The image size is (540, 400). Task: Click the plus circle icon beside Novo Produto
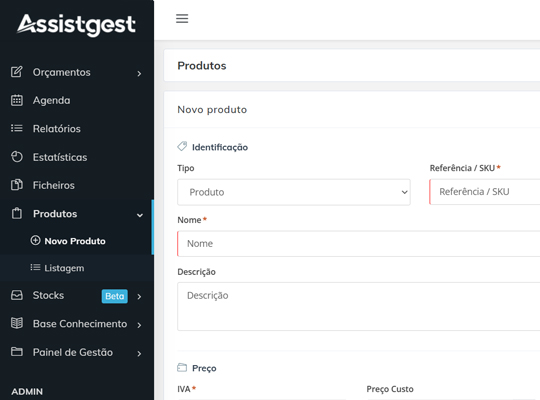pyautogui.click(x=35, y=240)
